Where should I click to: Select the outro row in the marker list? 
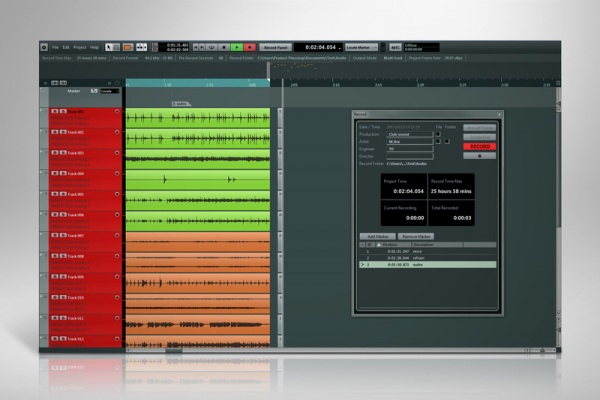(x=427, y=264)
